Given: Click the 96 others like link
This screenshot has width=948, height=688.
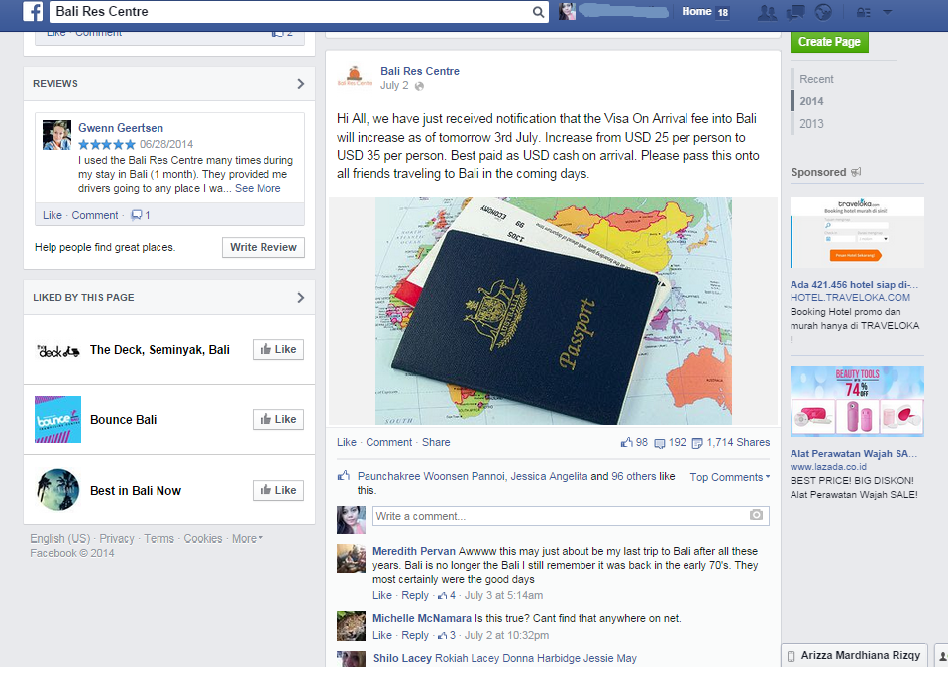Looking at the screenshot, I should click(634, 476).
